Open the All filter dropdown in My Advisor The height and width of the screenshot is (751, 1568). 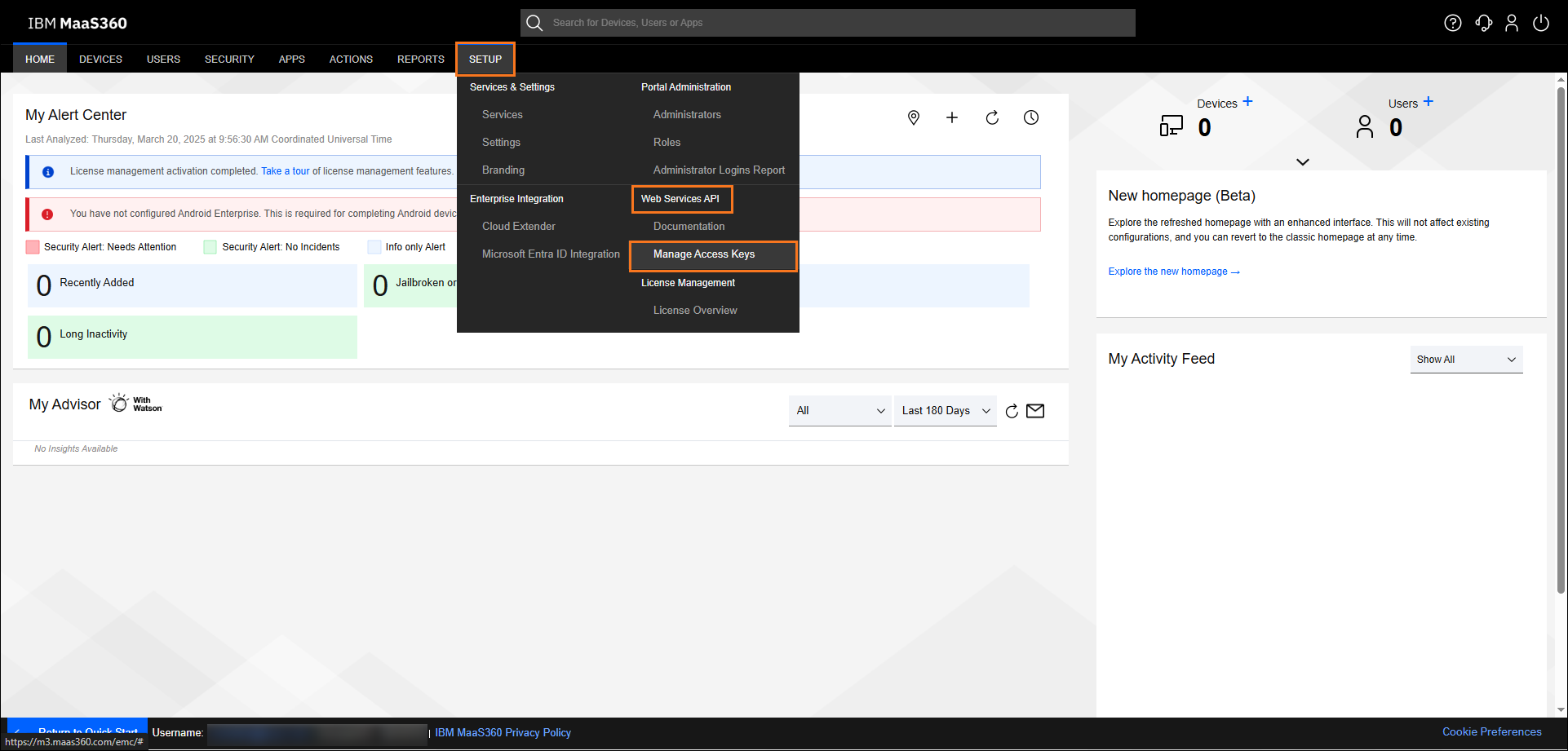tap(839, 411)
